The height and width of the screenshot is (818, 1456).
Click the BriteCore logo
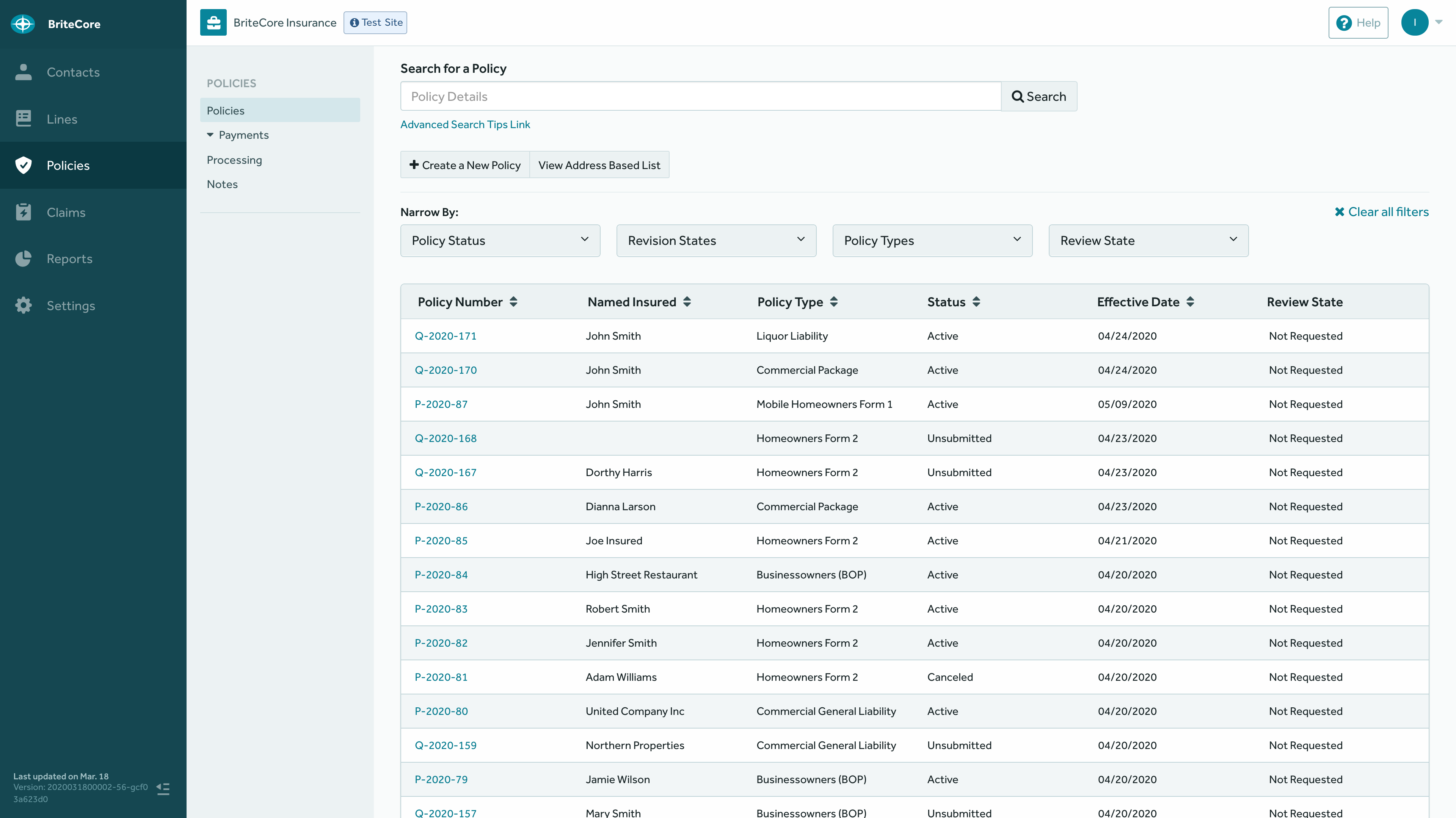(23, 24)
